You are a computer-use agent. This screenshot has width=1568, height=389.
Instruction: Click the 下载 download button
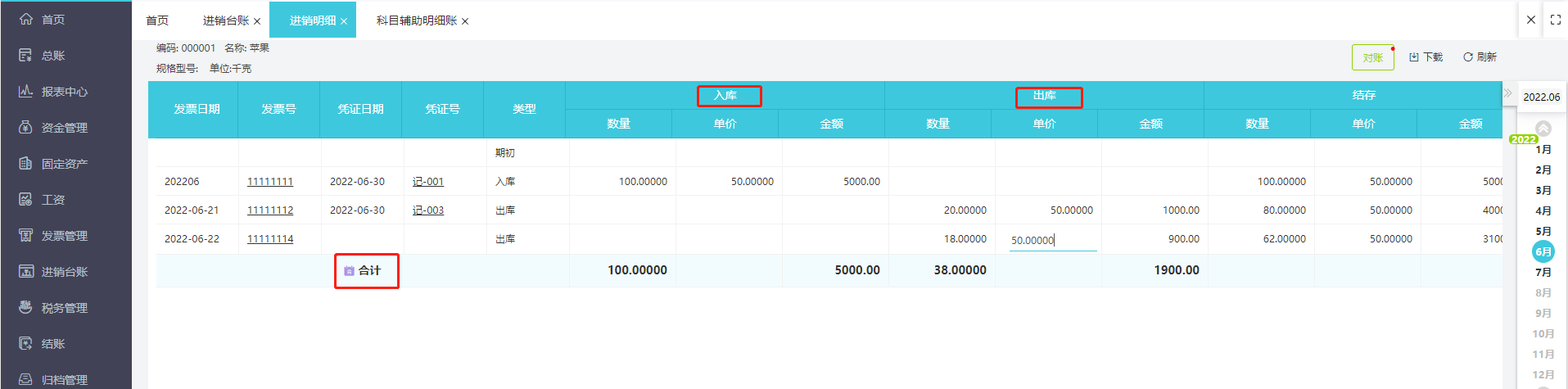[x=1426, y=57]
